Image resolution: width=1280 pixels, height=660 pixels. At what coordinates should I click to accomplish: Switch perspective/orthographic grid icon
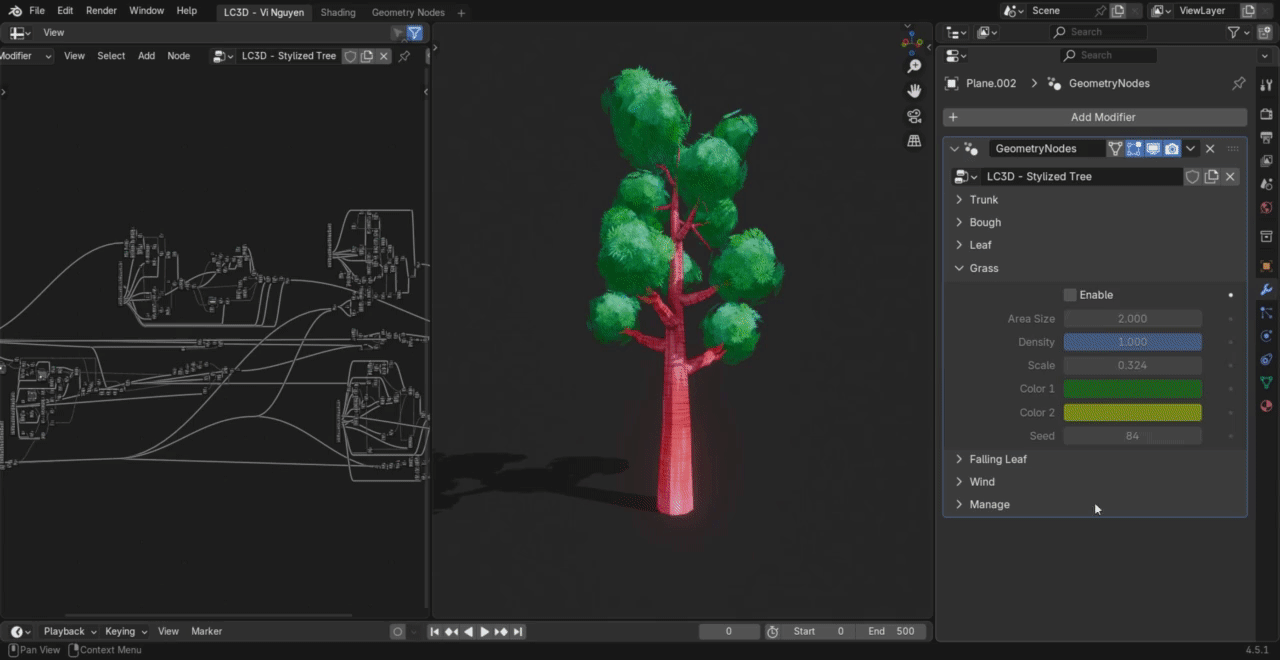tap(914, 141)
